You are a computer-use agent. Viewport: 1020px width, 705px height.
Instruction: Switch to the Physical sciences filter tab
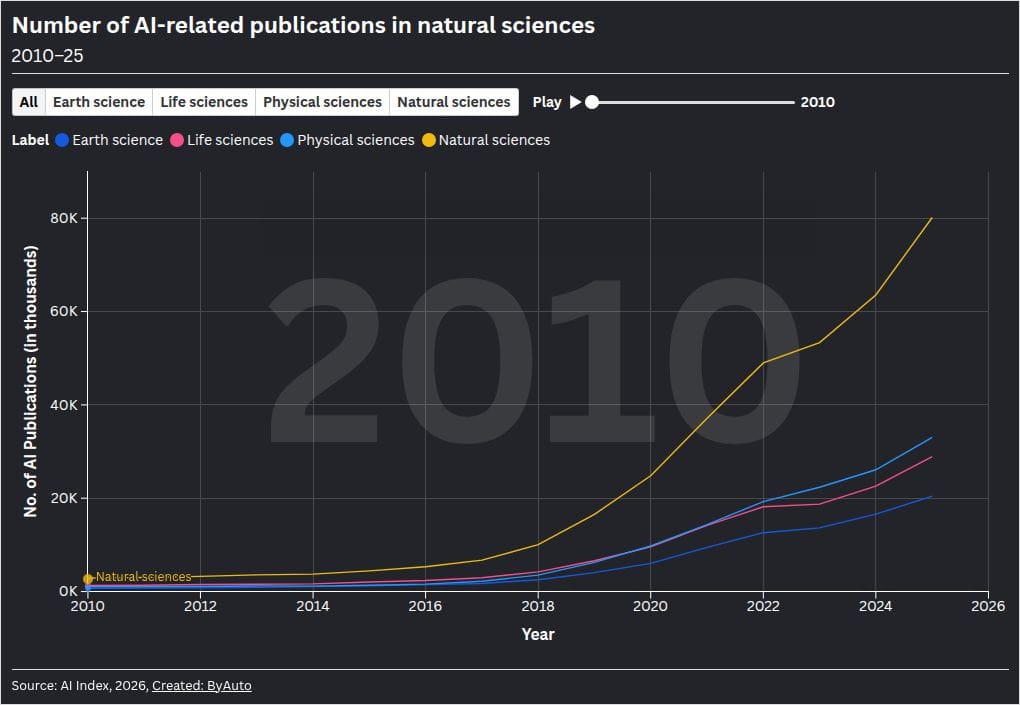[323, 102]
